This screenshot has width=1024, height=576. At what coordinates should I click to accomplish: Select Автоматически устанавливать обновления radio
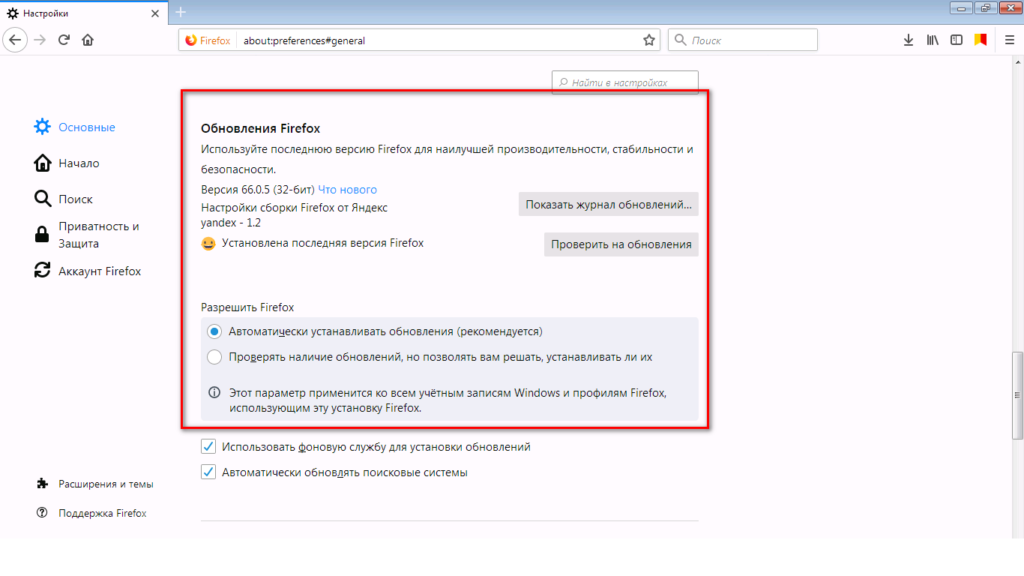tap(214, 331)
